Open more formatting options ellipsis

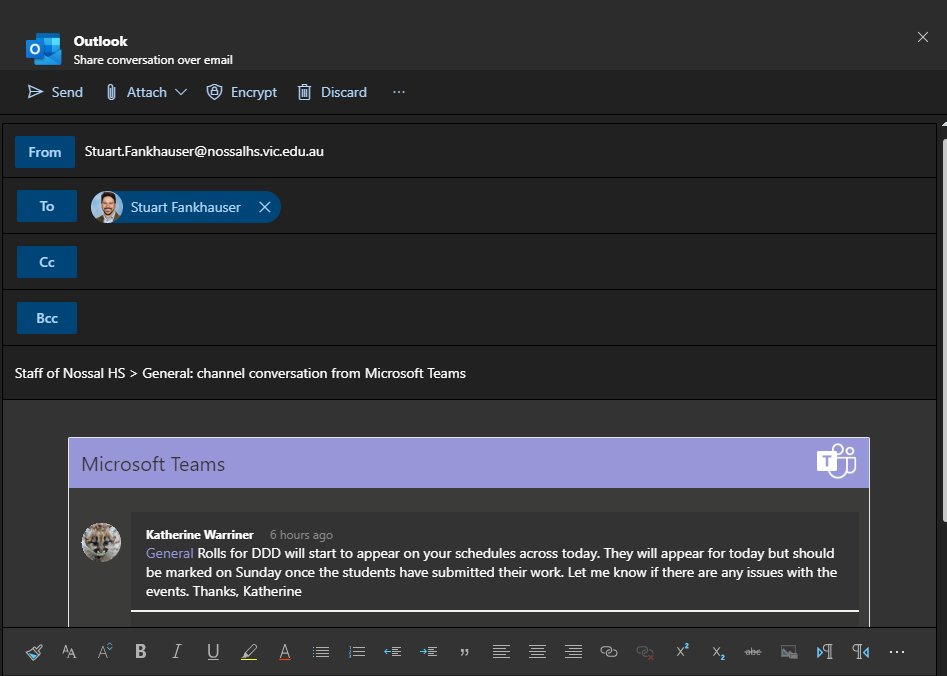[897, 651]
